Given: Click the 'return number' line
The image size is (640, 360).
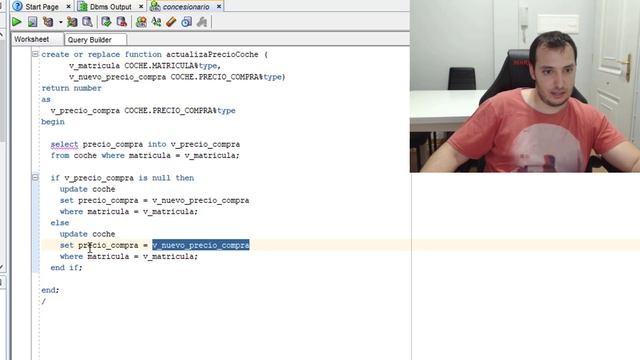Looking at the screenshot, I should [71, 88].
